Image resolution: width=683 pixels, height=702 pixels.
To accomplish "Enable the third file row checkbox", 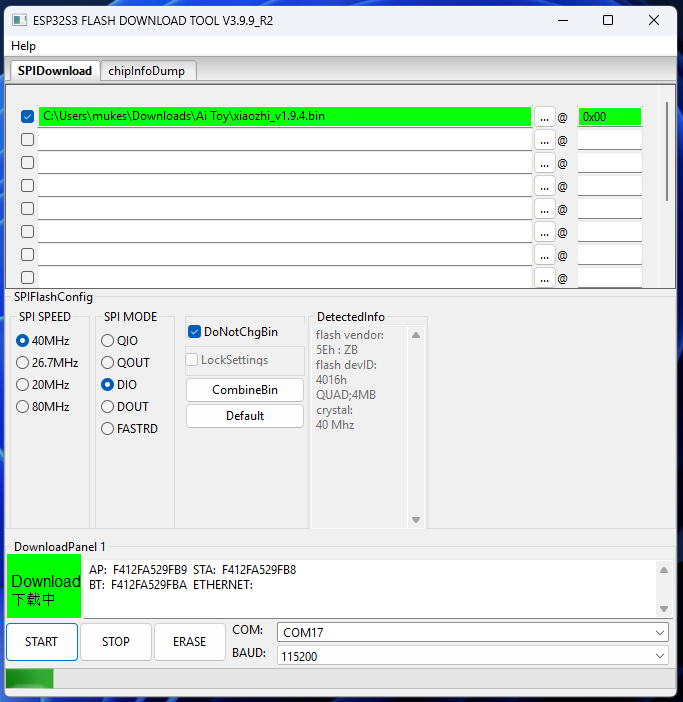I will [x=27, y=163].
